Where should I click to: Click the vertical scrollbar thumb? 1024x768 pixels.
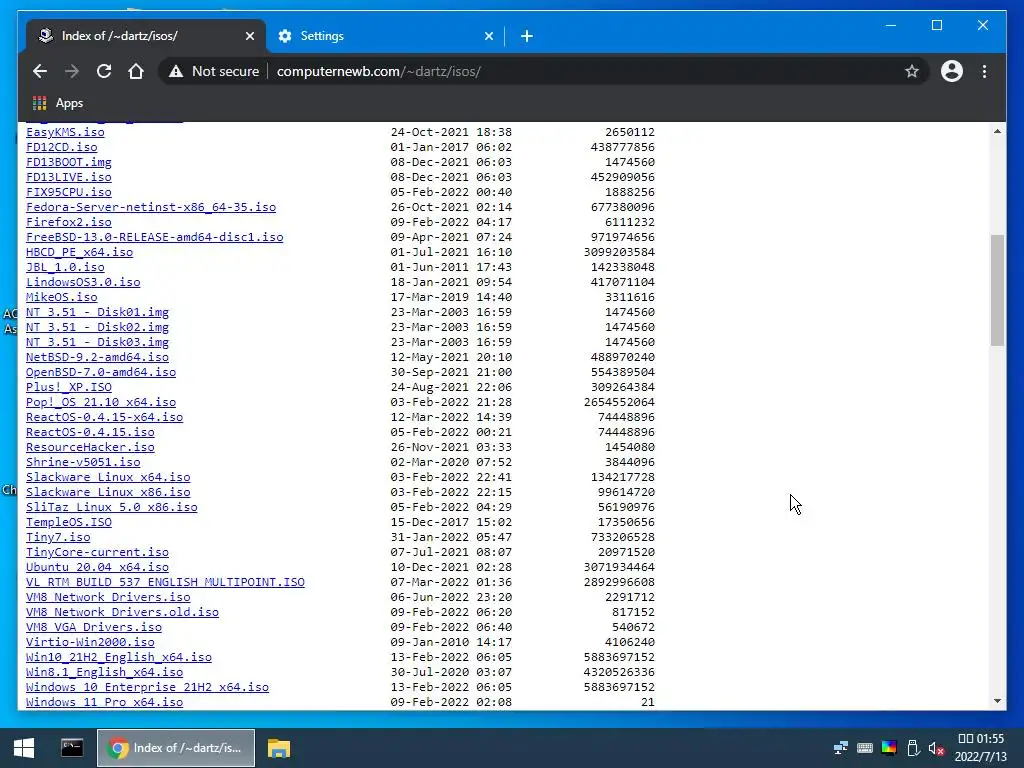click(x=997, y=290)
